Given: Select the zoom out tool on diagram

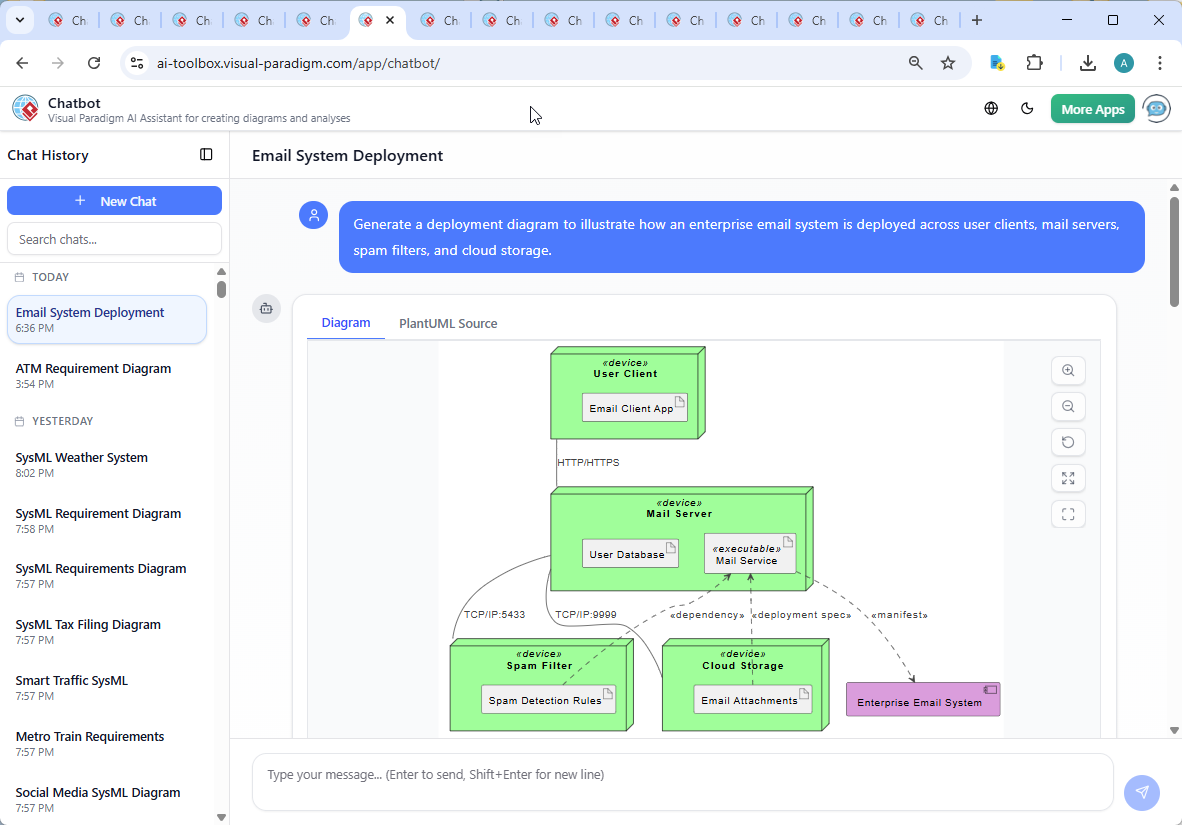Looking at the screenshot, I should tap(1068, 406).
